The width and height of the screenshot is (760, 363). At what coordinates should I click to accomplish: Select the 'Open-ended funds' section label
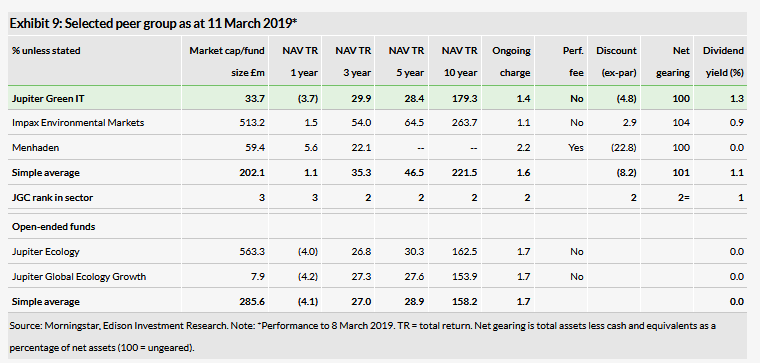pyautogui.click(x=53, y=227)
